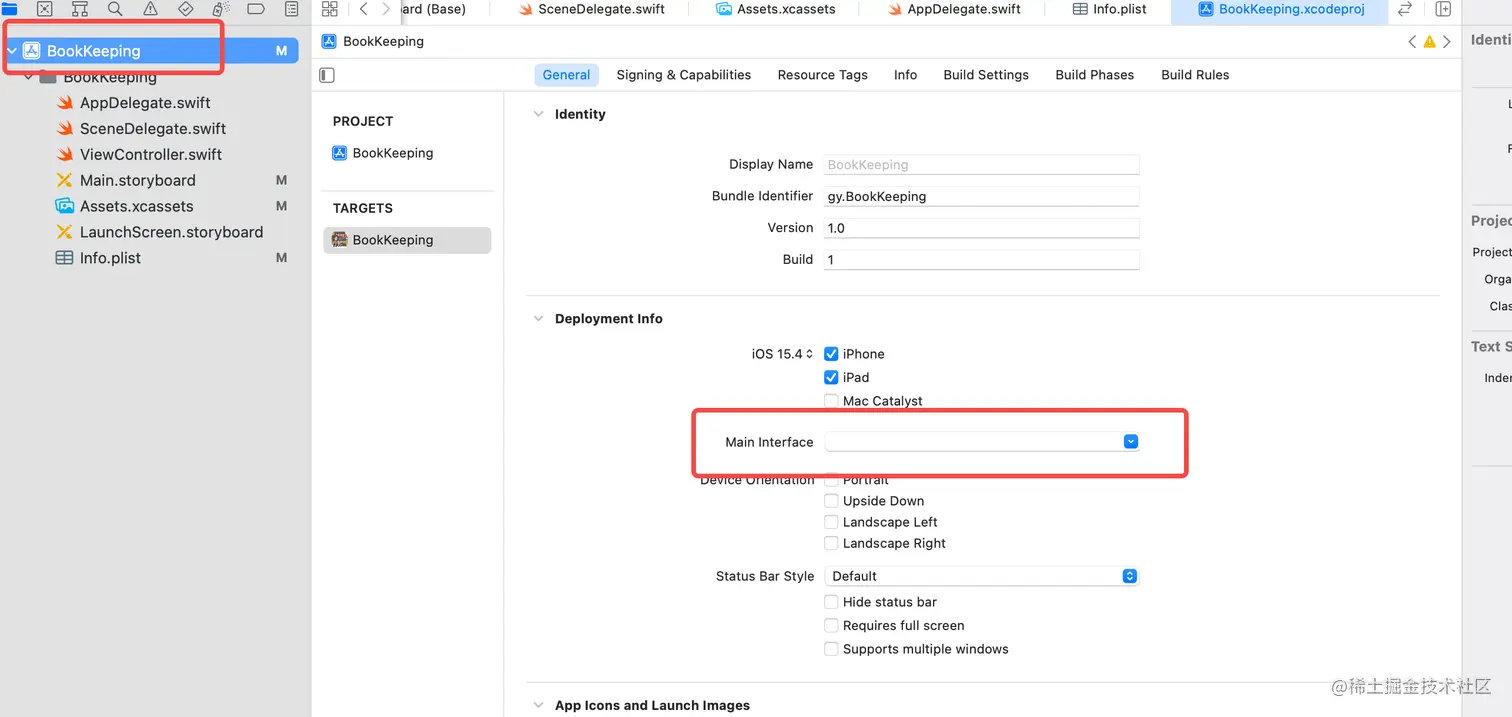Image resolution: width=1512 pixels, height=717 pixels.
Task: Open the Status Bar Style dropdown
Action: pos(981,576)
